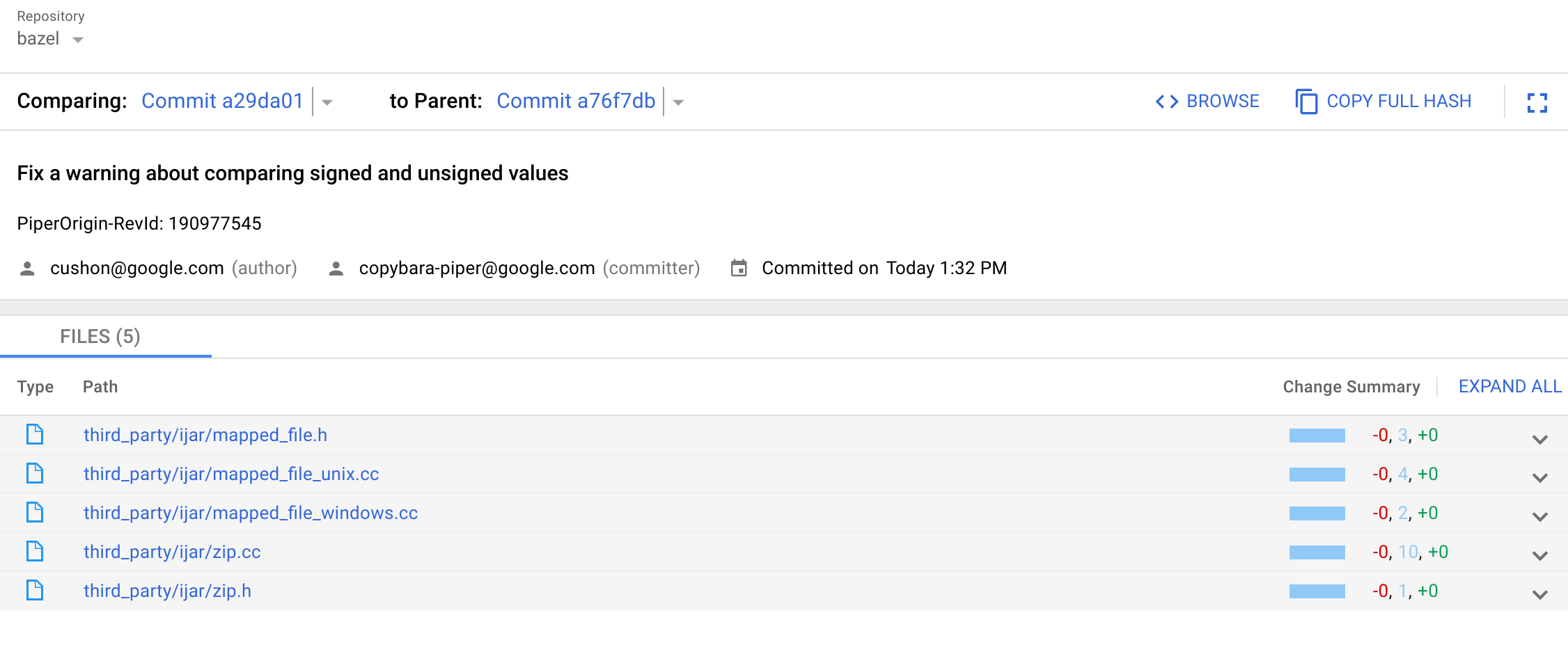This screenshot has height=654, width=1568.
Task: Open the third_party/ijar/zip.cc file link
Action: click(x=172, y=551)
